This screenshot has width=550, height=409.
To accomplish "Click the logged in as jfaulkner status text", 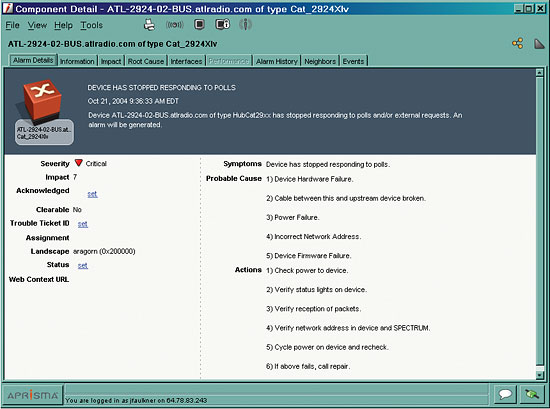I will (x=136, y=400).
